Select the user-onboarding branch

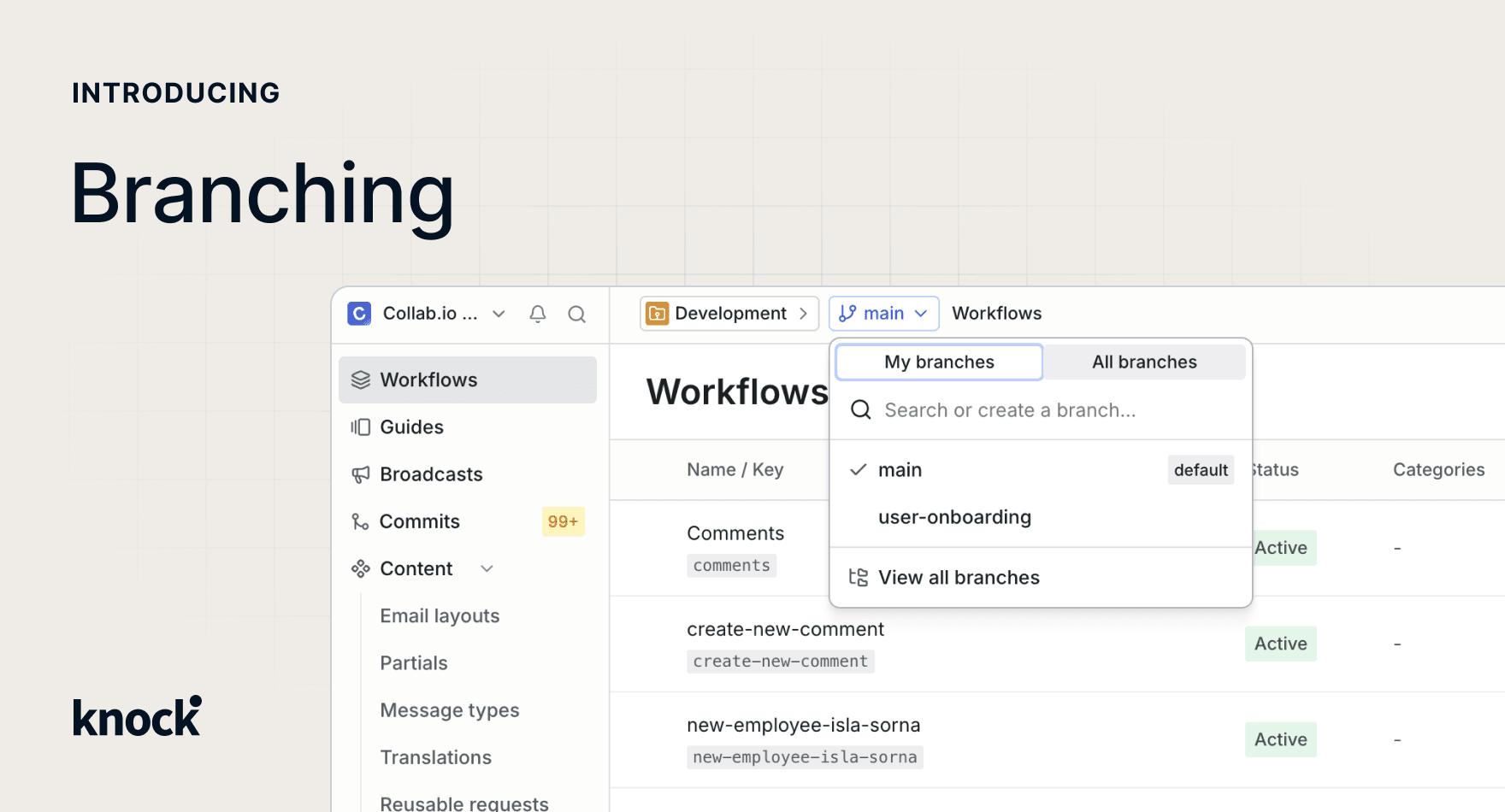954,517
